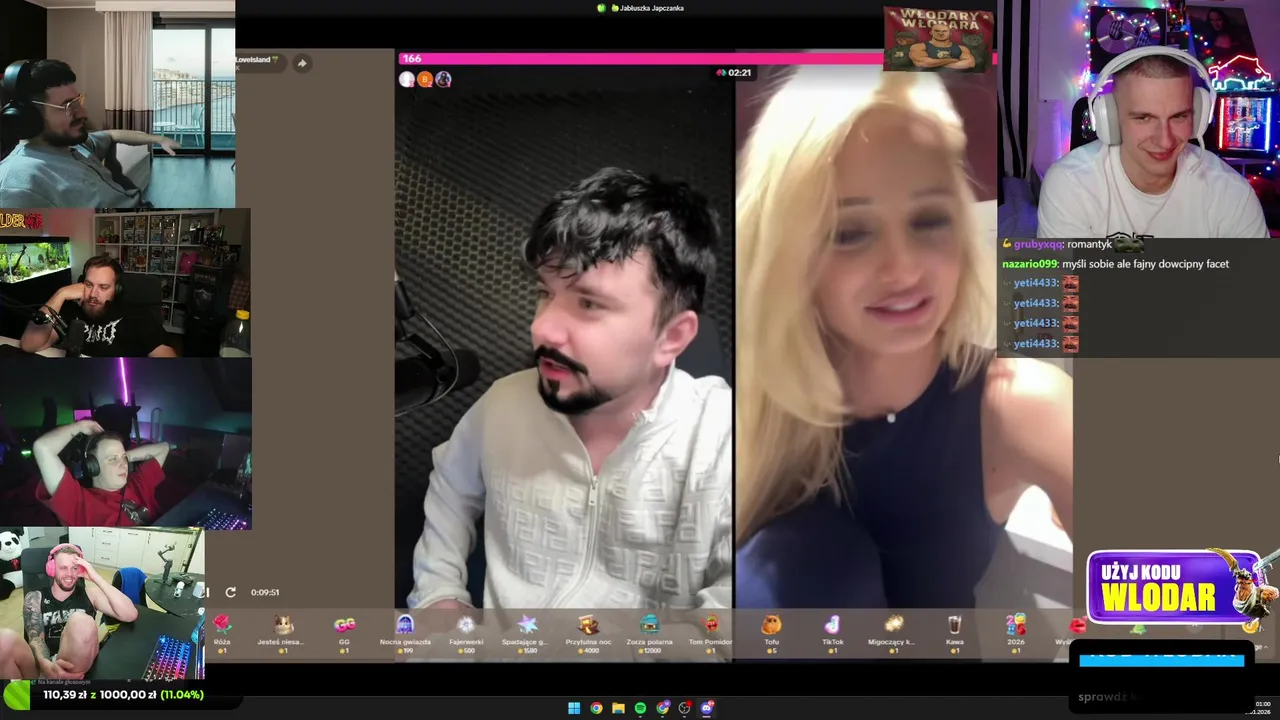Click the refresh icon beside 0:09:51 timer

tap(230, 592)
